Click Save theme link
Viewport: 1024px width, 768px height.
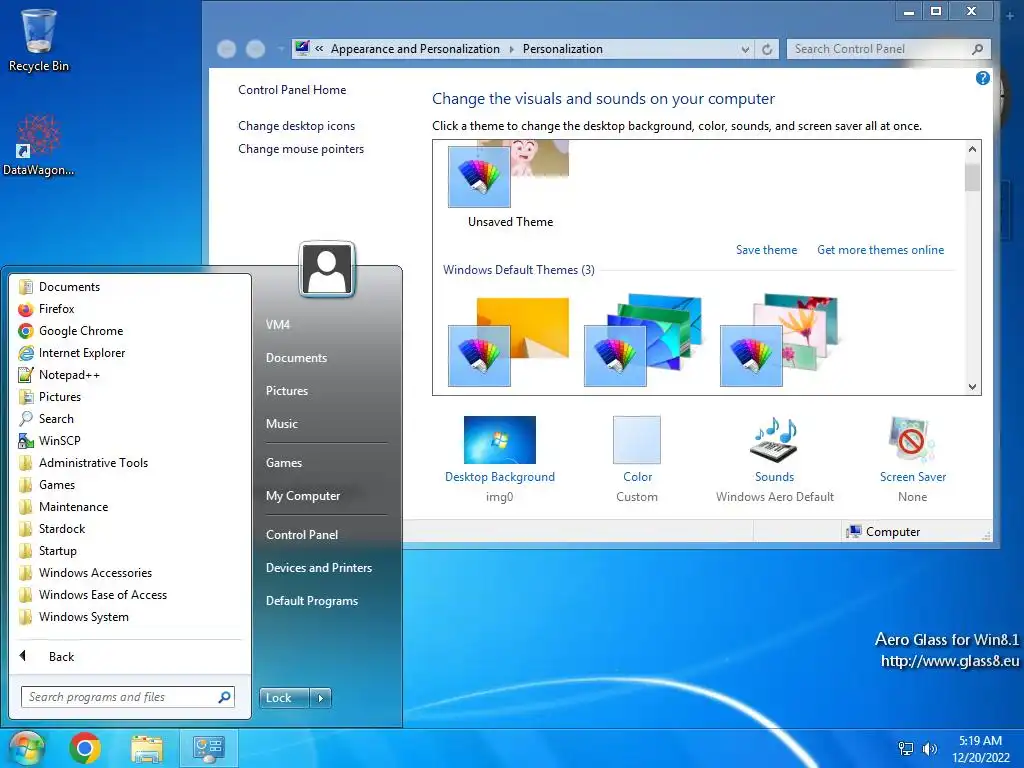click(x=766, y=250)
